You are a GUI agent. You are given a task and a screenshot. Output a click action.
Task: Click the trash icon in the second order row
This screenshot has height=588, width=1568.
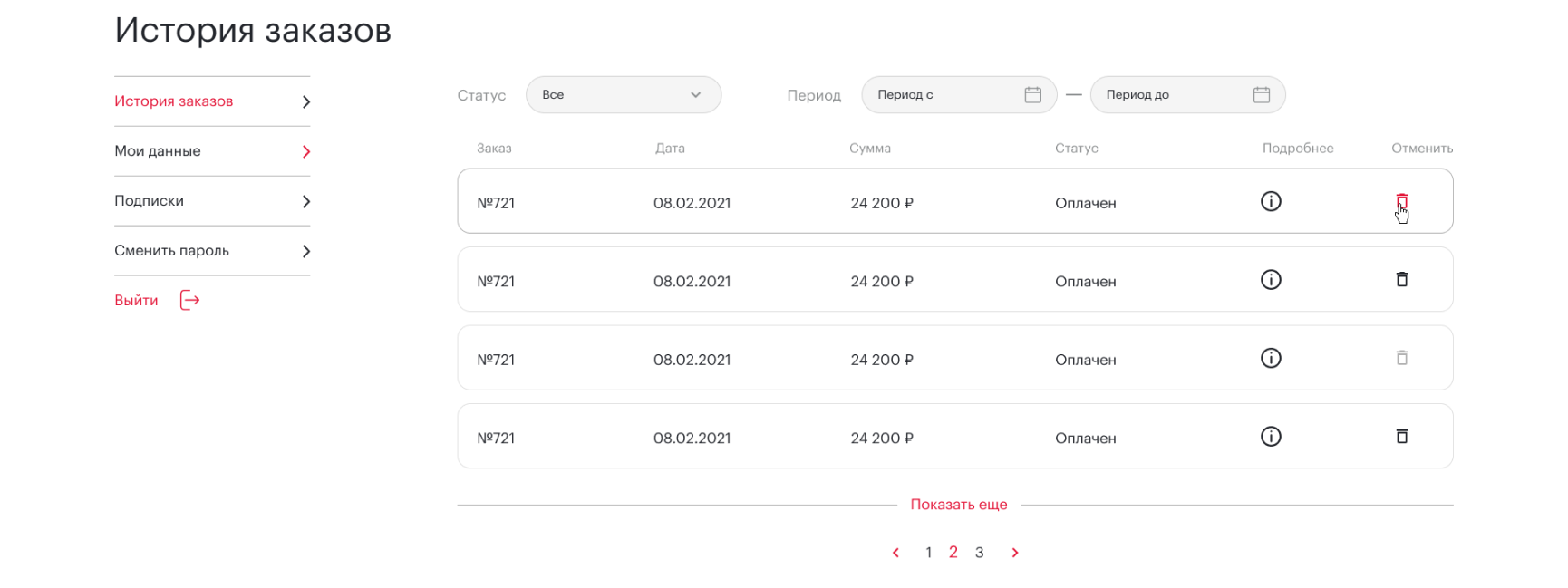click(x=1401, y=280)
